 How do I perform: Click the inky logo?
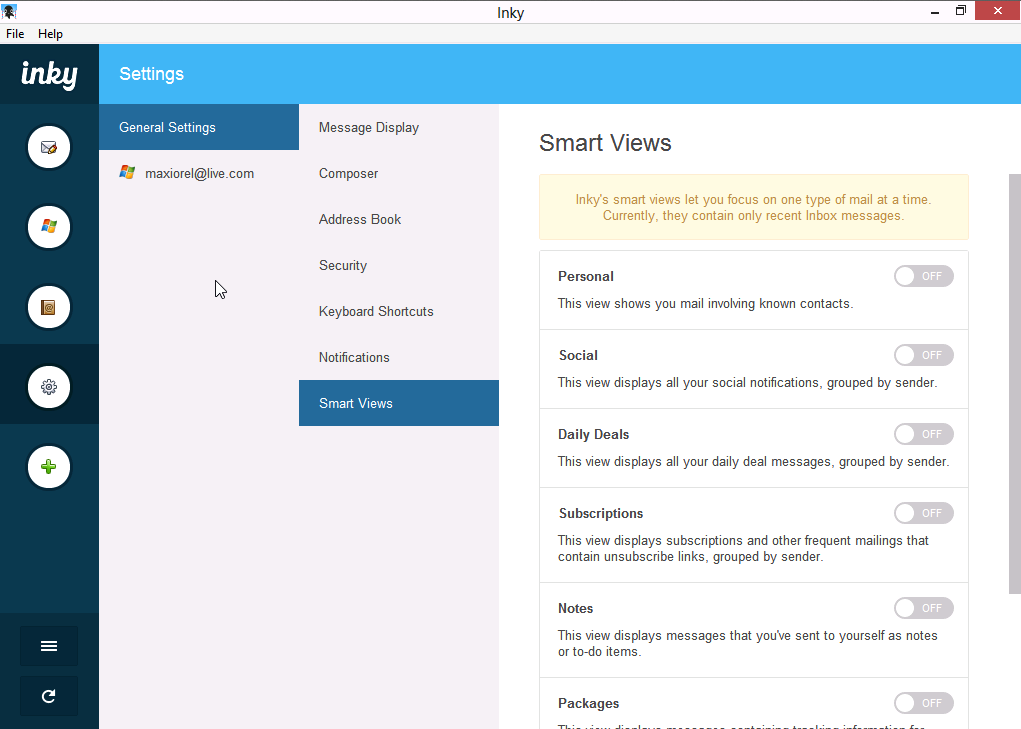tap(49, 74)
